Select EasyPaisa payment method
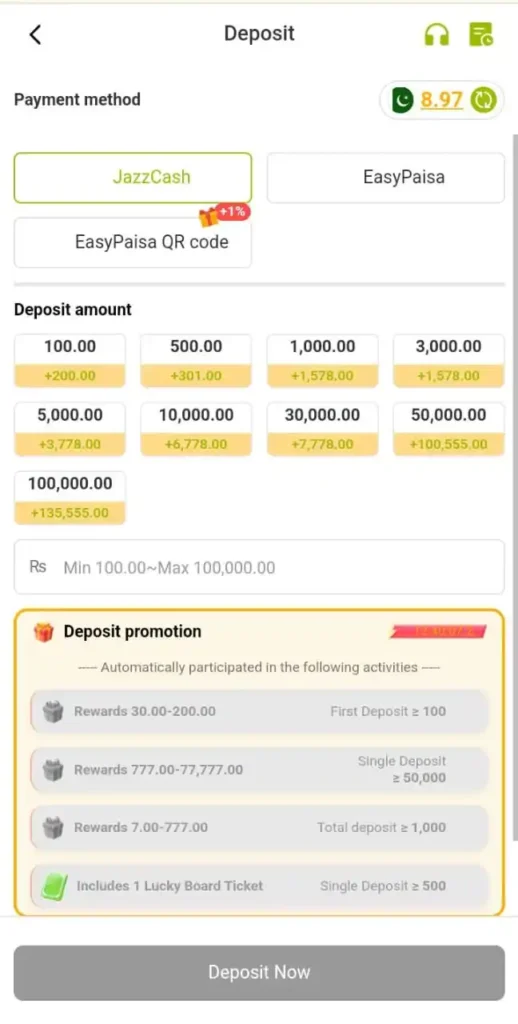This screenshot has height=1024, width=518. coord(385,178)
